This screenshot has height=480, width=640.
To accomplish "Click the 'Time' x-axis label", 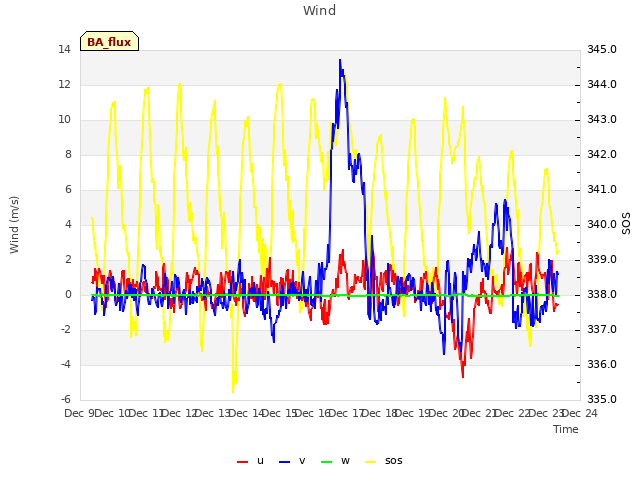I will pos(566,429).
